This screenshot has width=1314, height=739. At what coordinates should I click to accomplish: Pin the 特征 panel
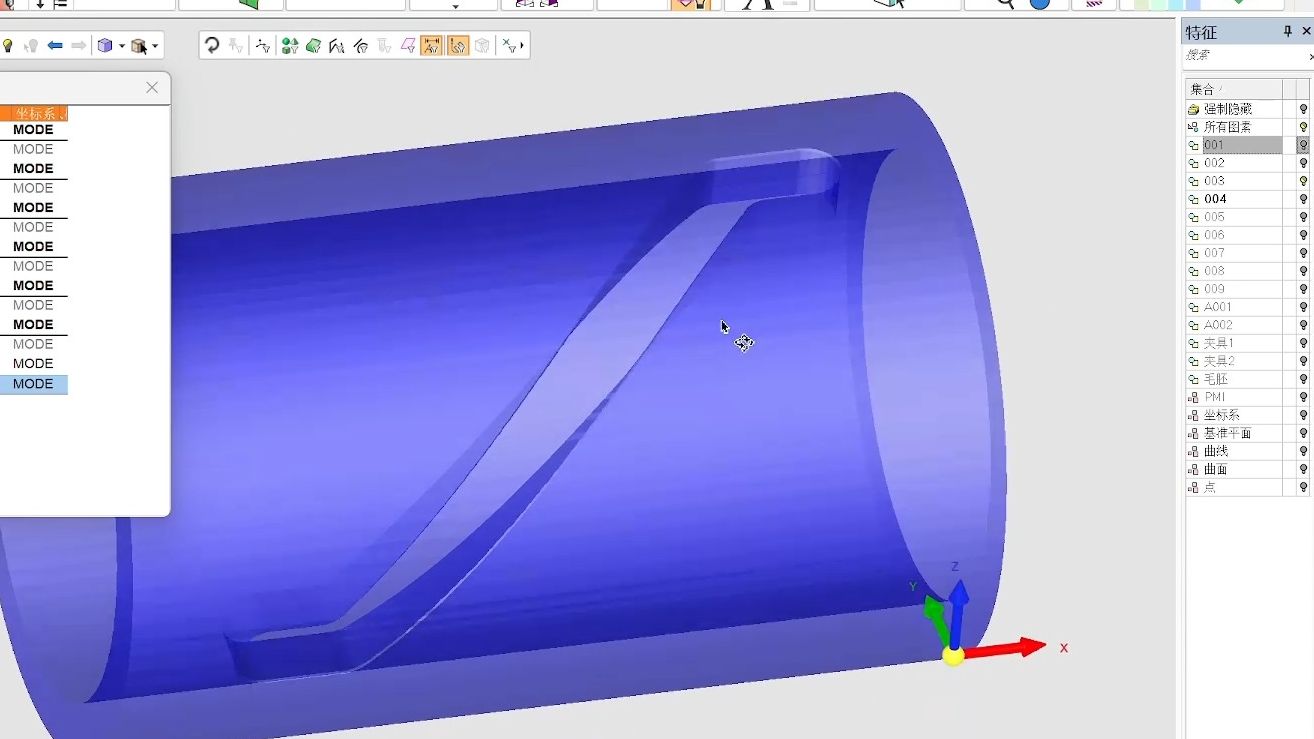click(1287, 32)
